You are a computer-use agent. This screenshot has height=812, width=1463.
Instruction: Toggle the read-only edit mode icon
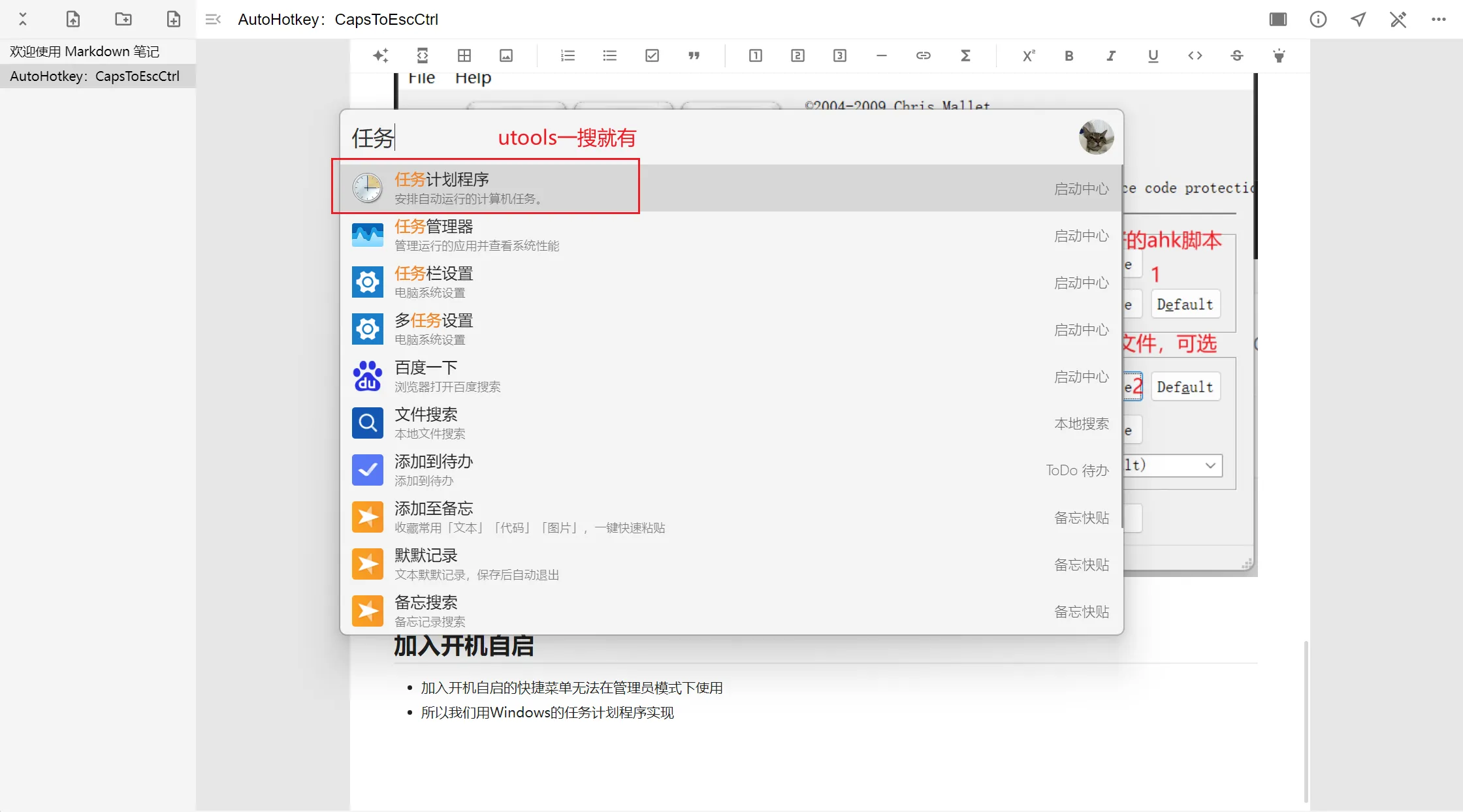1398,19
